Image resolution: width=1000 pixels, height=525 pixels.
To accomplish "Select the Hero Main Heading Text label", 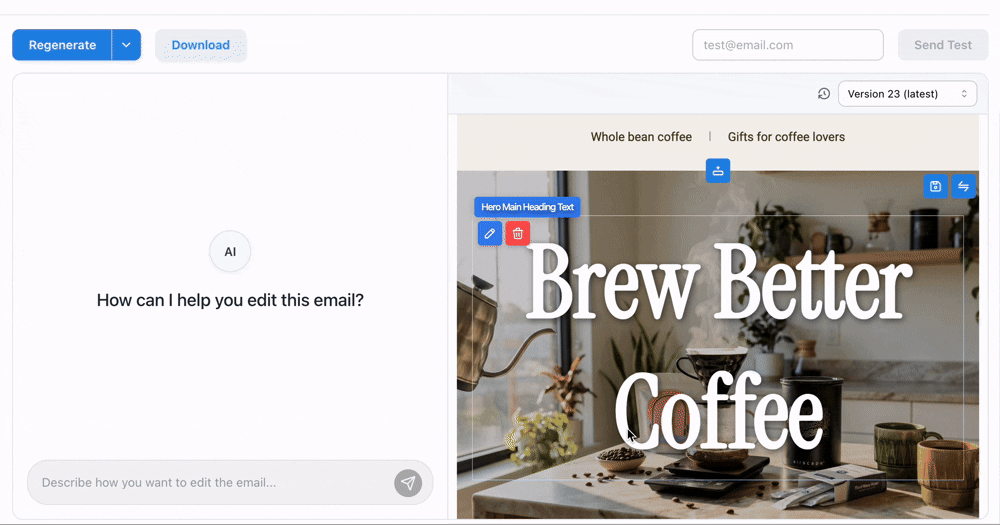I will 527,207.
